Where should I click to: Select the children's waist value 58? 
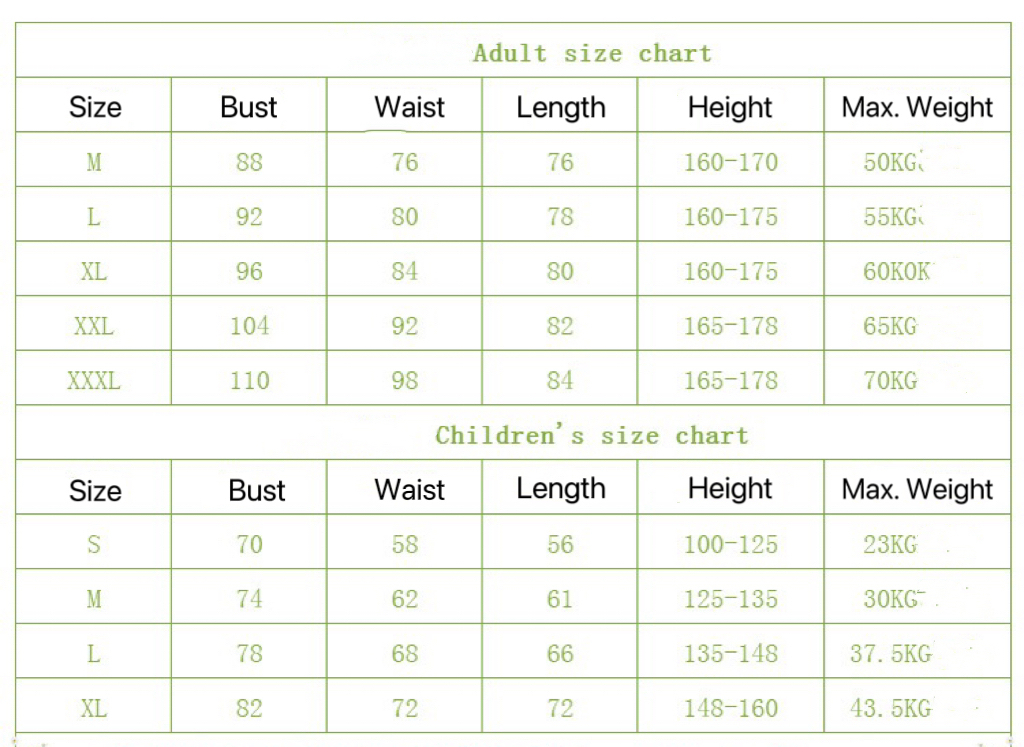tap(405, 544)
